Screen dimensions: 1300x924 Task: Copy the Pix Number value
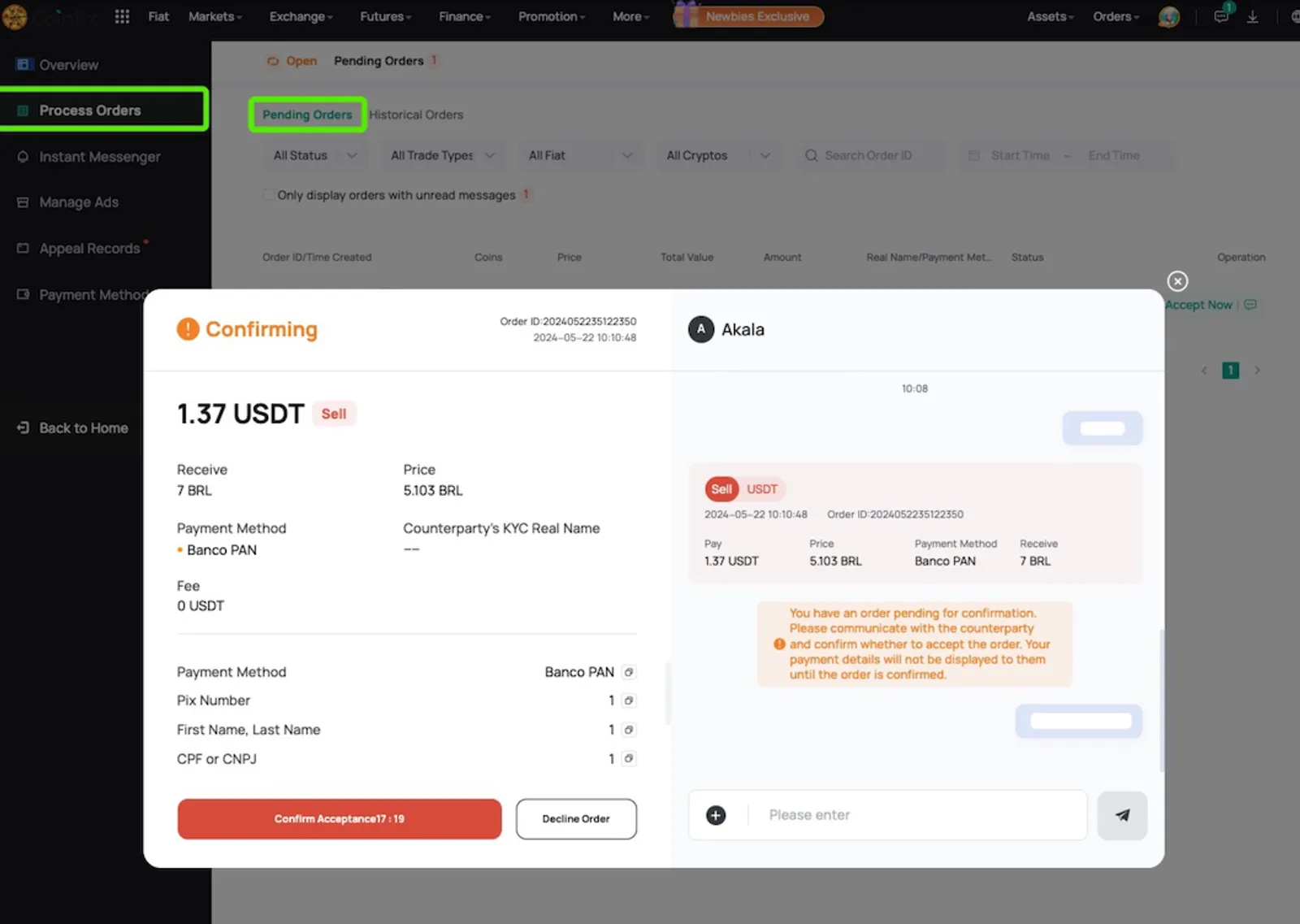tap(628, 701)
